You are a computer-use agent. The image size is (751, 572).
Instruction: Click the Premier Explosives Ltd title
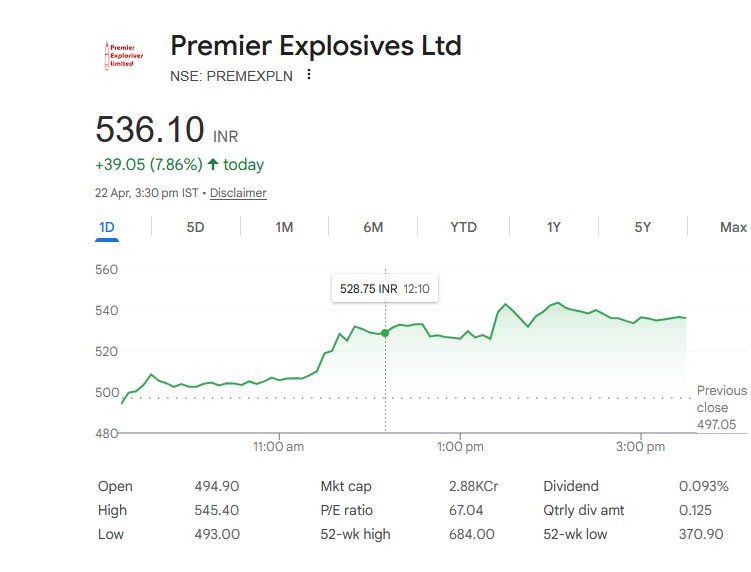[316, 45]
